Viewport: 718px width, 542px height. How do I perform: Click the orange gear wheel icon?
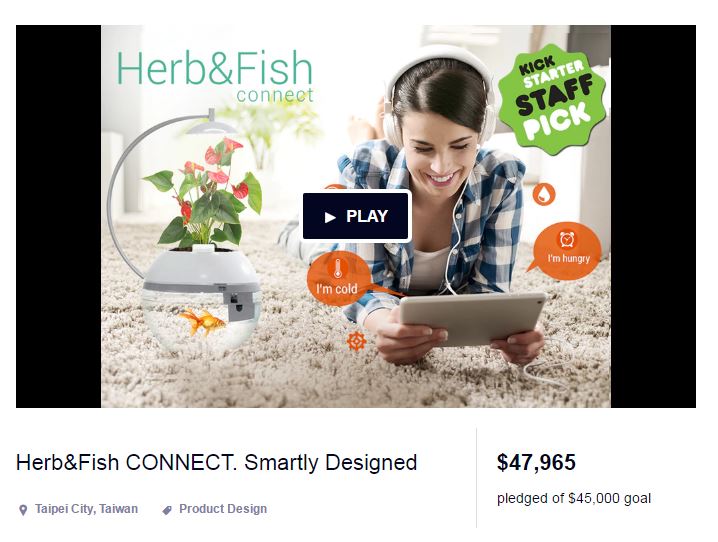[356, 341]
